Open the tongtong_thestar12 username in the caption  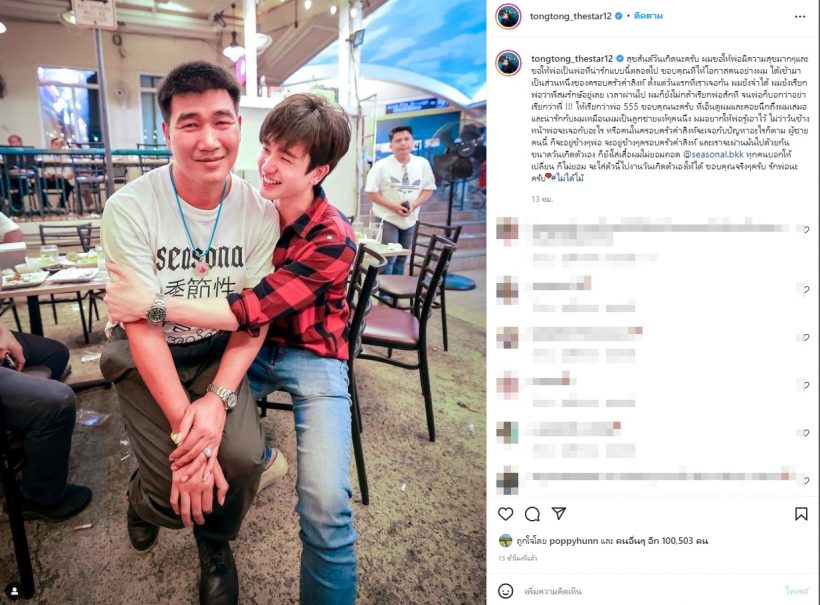[x=572, y=59]
